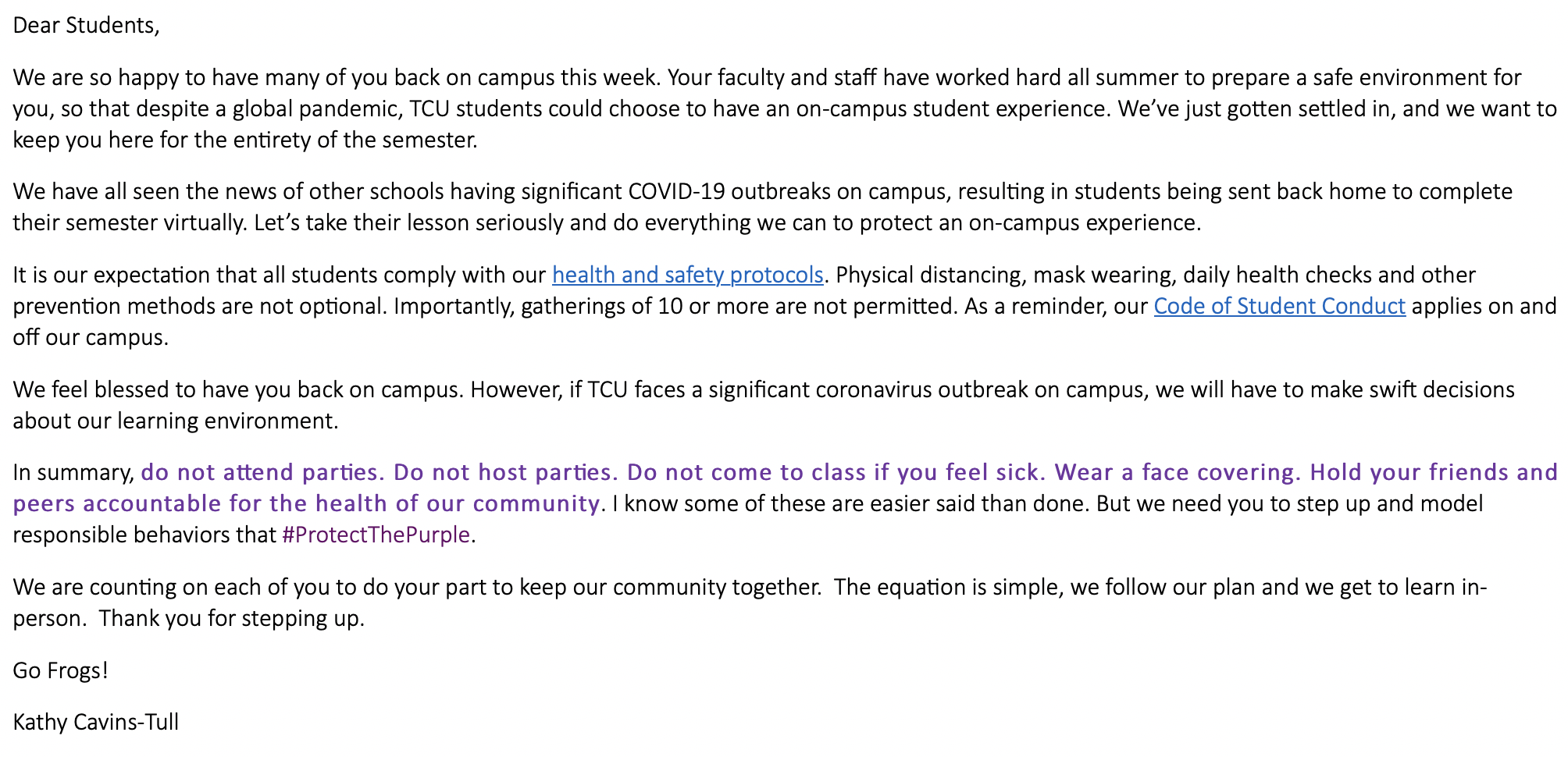The width and height of the screenshot is (1568, 757).
Task: Click 'Do not come to class if you feel sick'
Action: pos(835,473)
